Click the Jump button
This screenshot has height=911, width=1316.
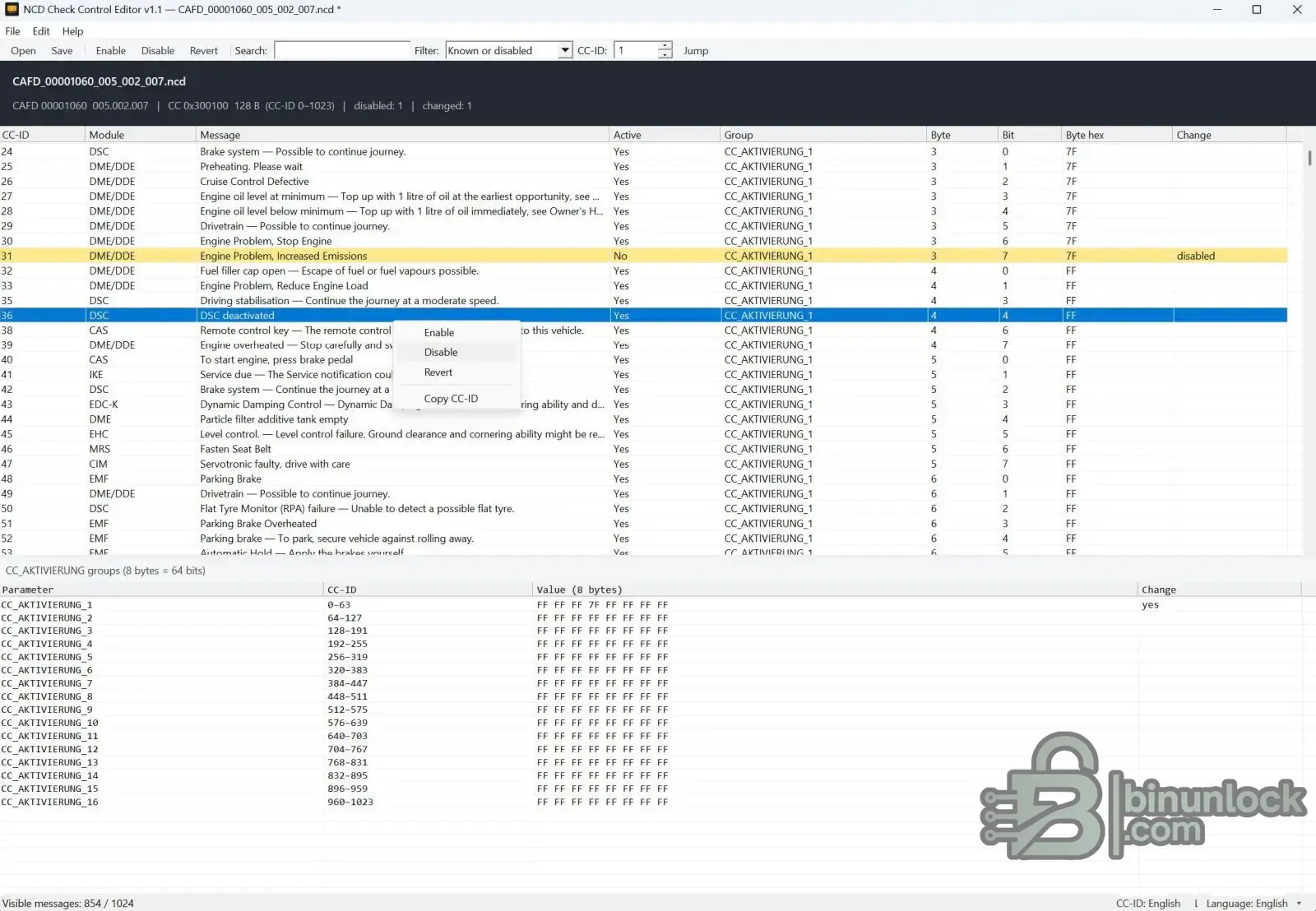point(696,51)
